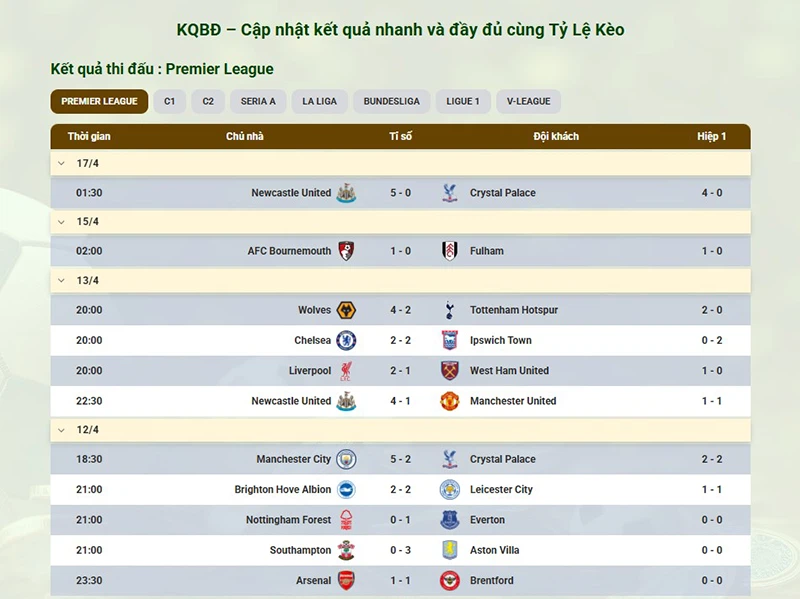The height and width of the screenshot is (599, 800).
Task: Collapse the 13/4 results section
Action: pyautogui.click(x=61, y=281)
